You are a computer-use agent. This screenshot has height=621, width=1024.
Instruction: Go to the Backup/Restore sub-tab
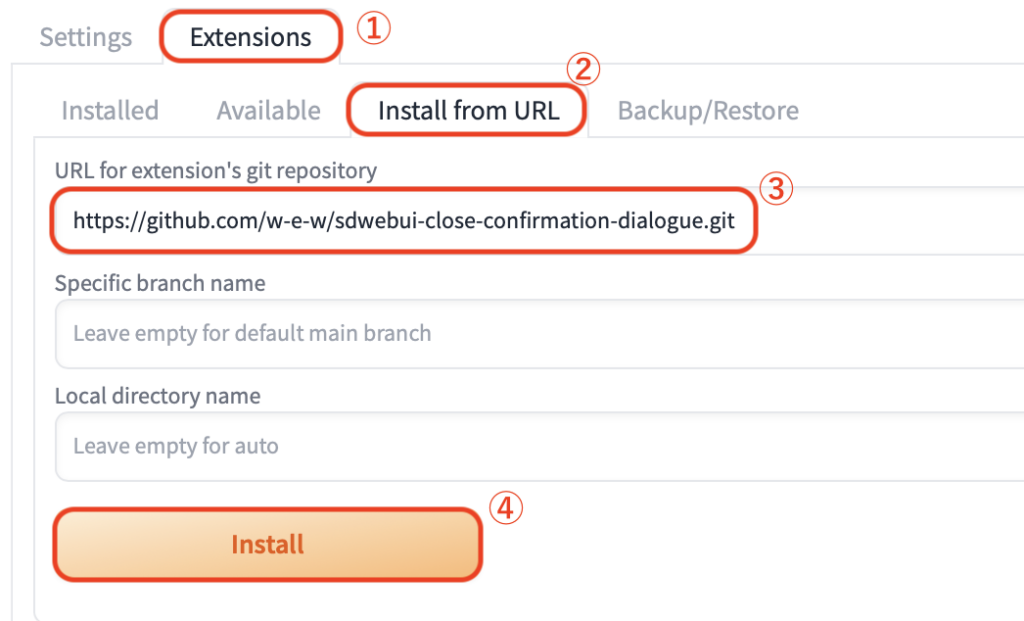(708, 110)
